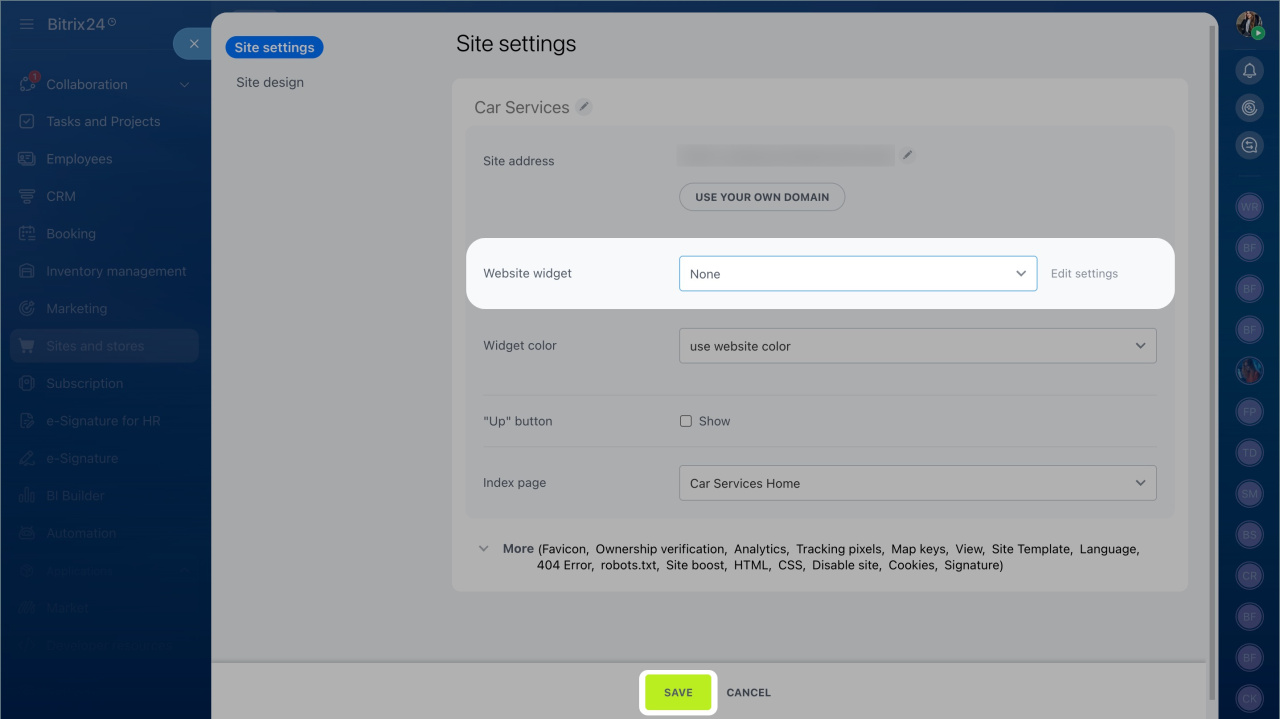The image size is (1280, 719).
Task: Click the edit pencil beside site address
Action: click(x=907, y=155)
